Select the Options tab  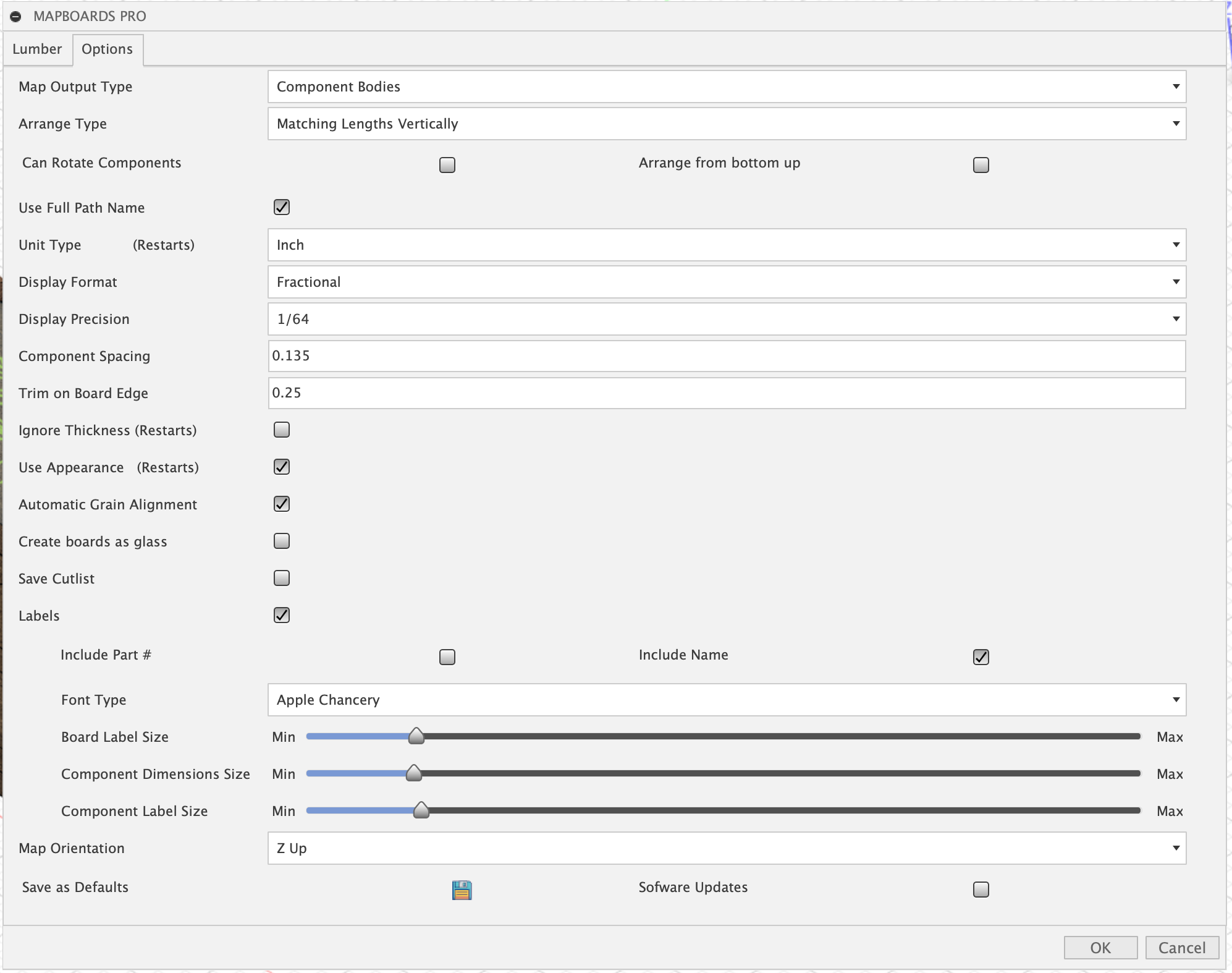pos(107,49)
